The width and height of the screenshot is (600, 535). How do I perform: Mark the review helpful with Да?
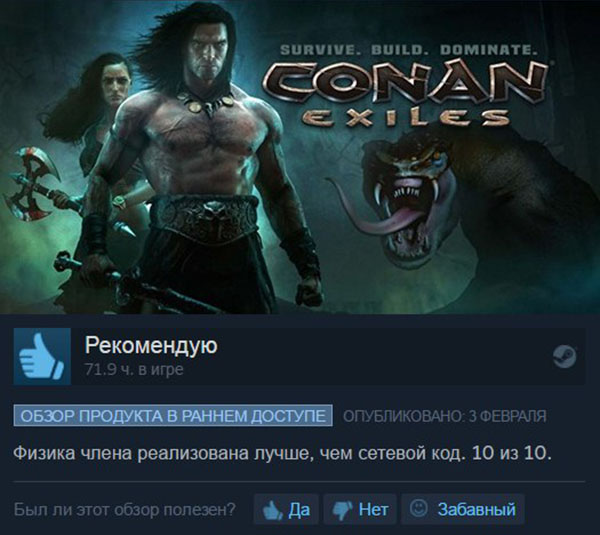click(286, 509)
